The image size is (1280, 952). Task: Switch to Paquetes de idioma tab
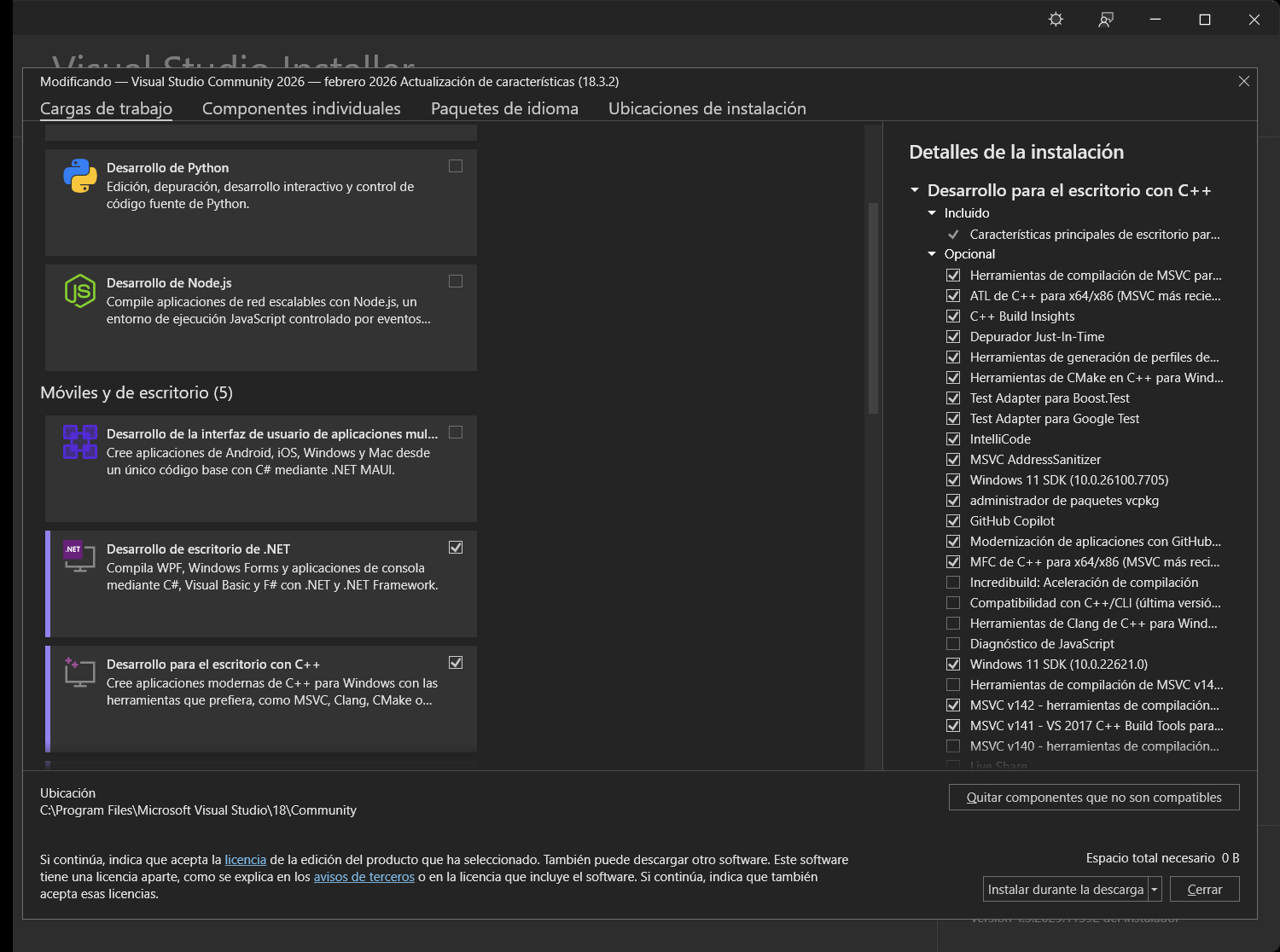point(504,108)
